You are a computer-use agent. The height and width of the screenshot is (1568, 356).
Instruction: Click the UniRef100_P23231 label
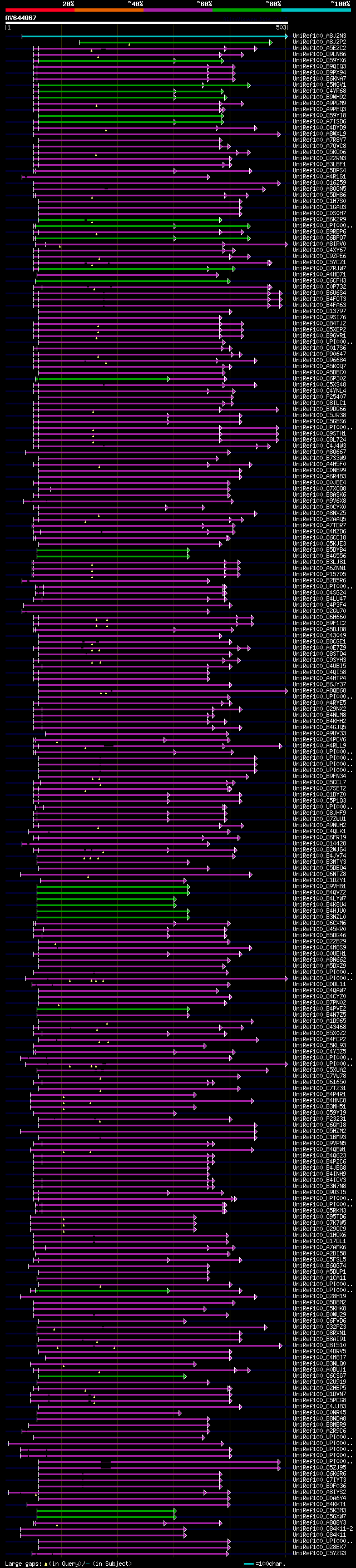319,1119
